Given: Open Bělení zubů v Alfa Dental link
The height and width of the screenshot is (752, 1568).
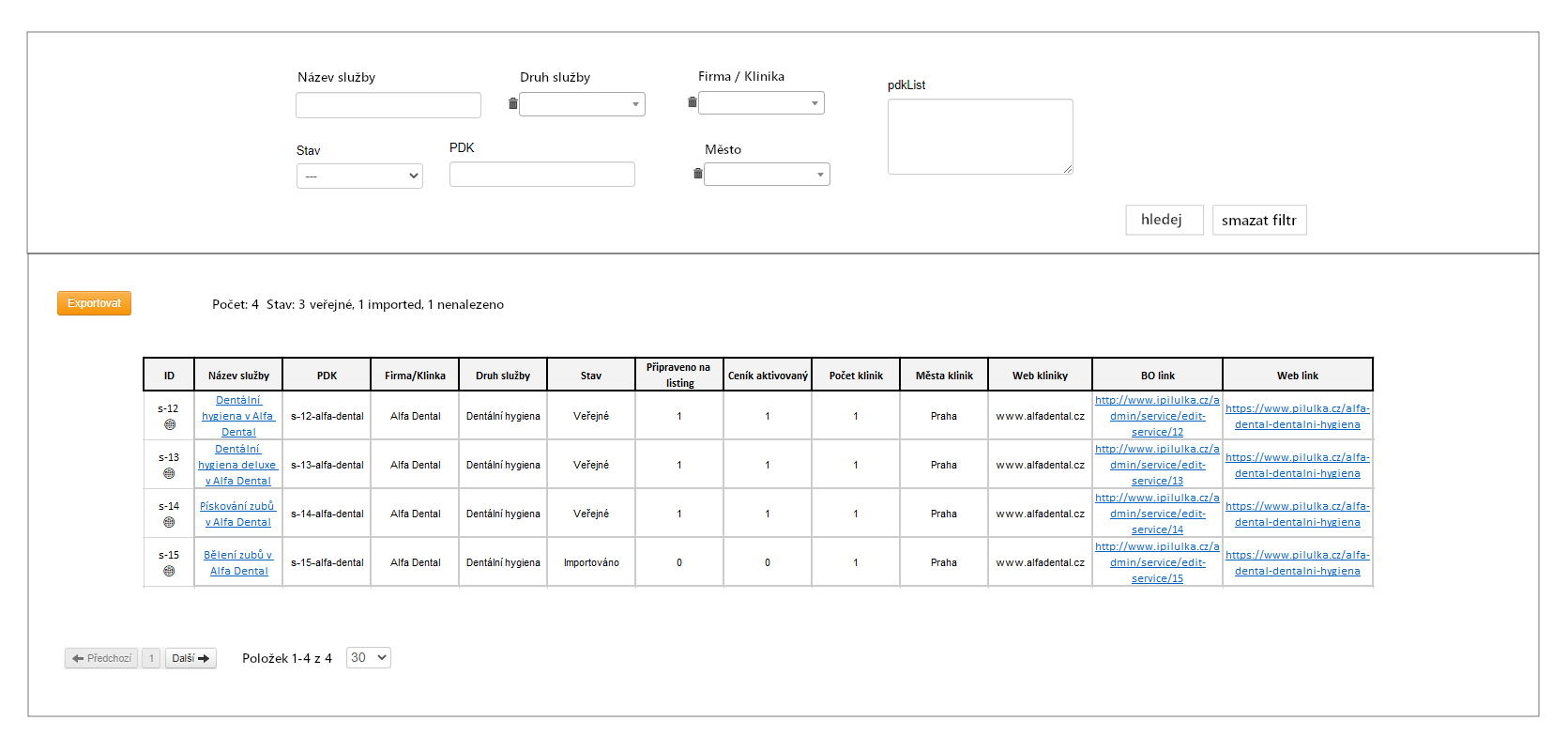Looking at the screenshot, I should 238,562.
